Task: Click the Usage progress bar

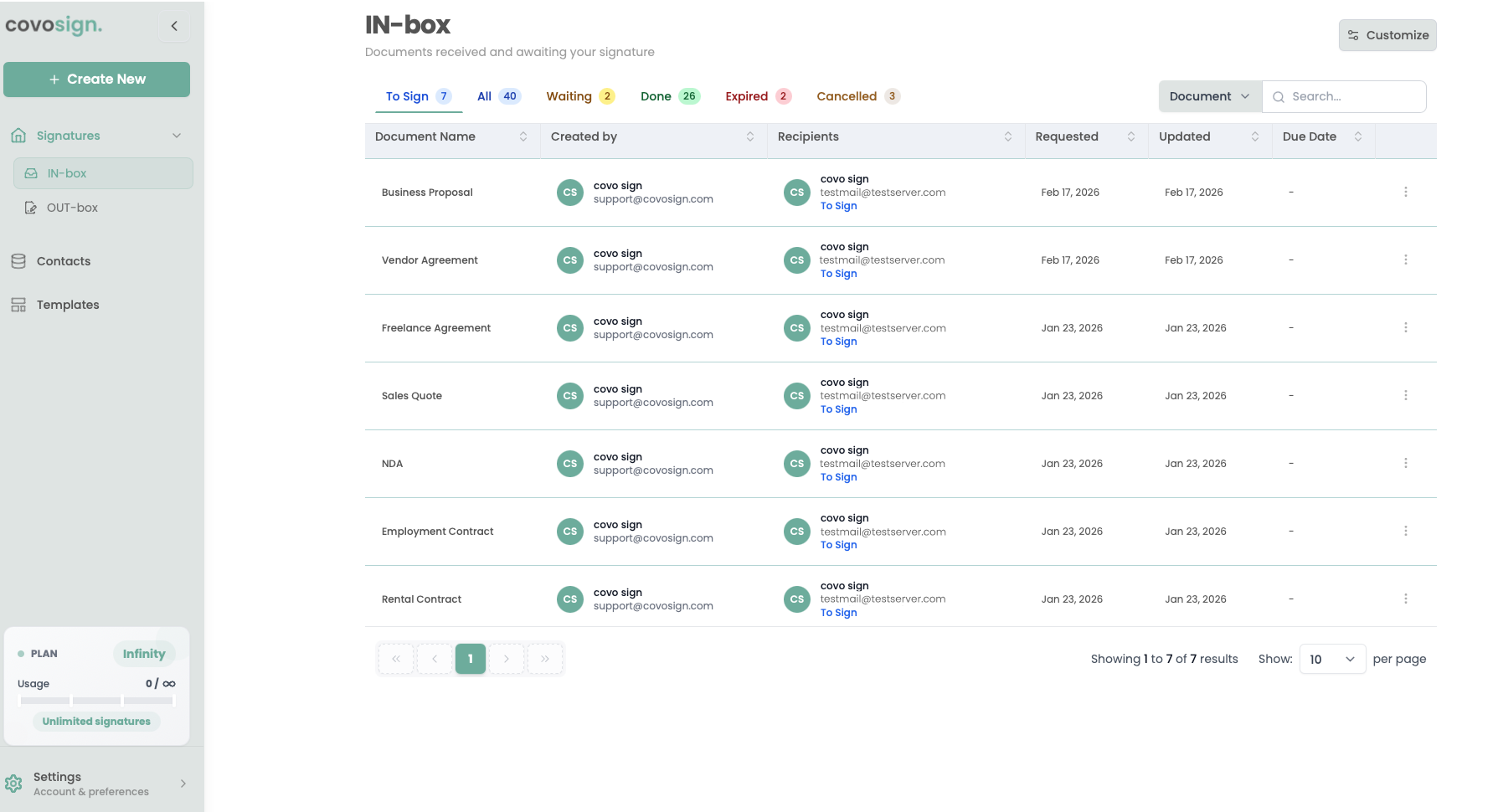Action: [x=96, y=701]
